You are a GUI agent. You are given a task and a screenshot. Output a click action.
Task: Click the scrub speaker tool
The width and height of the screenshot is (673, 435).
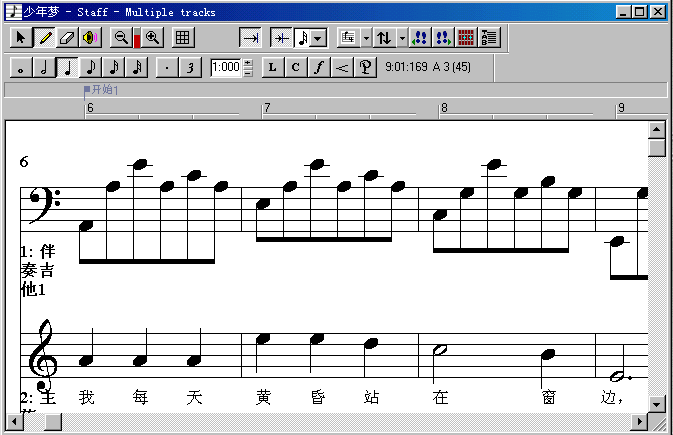90,38
